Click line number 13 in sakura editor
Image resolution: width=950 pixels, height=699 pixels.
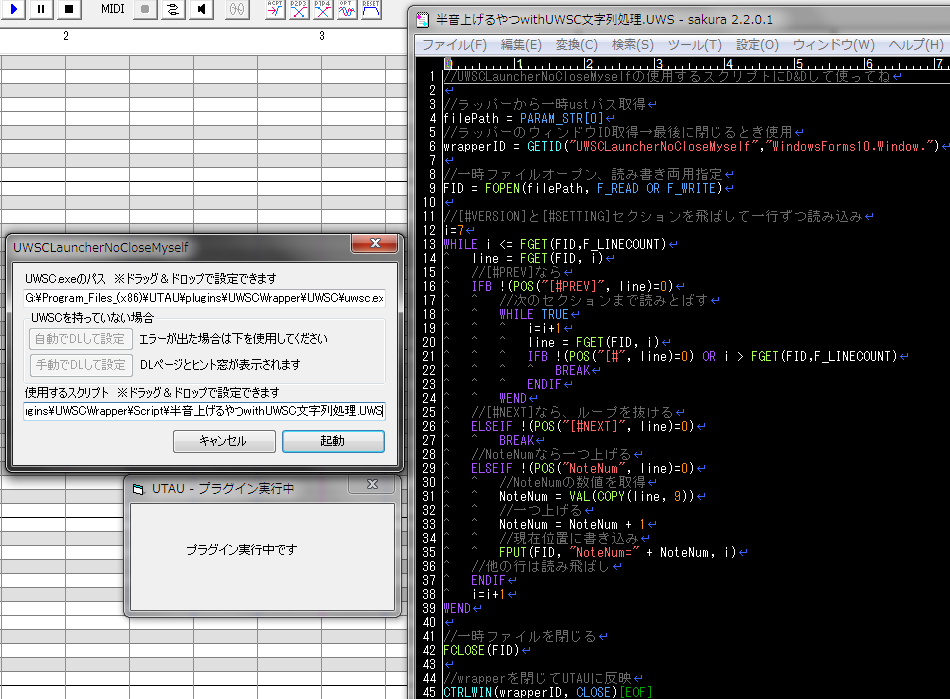[429, 244]
